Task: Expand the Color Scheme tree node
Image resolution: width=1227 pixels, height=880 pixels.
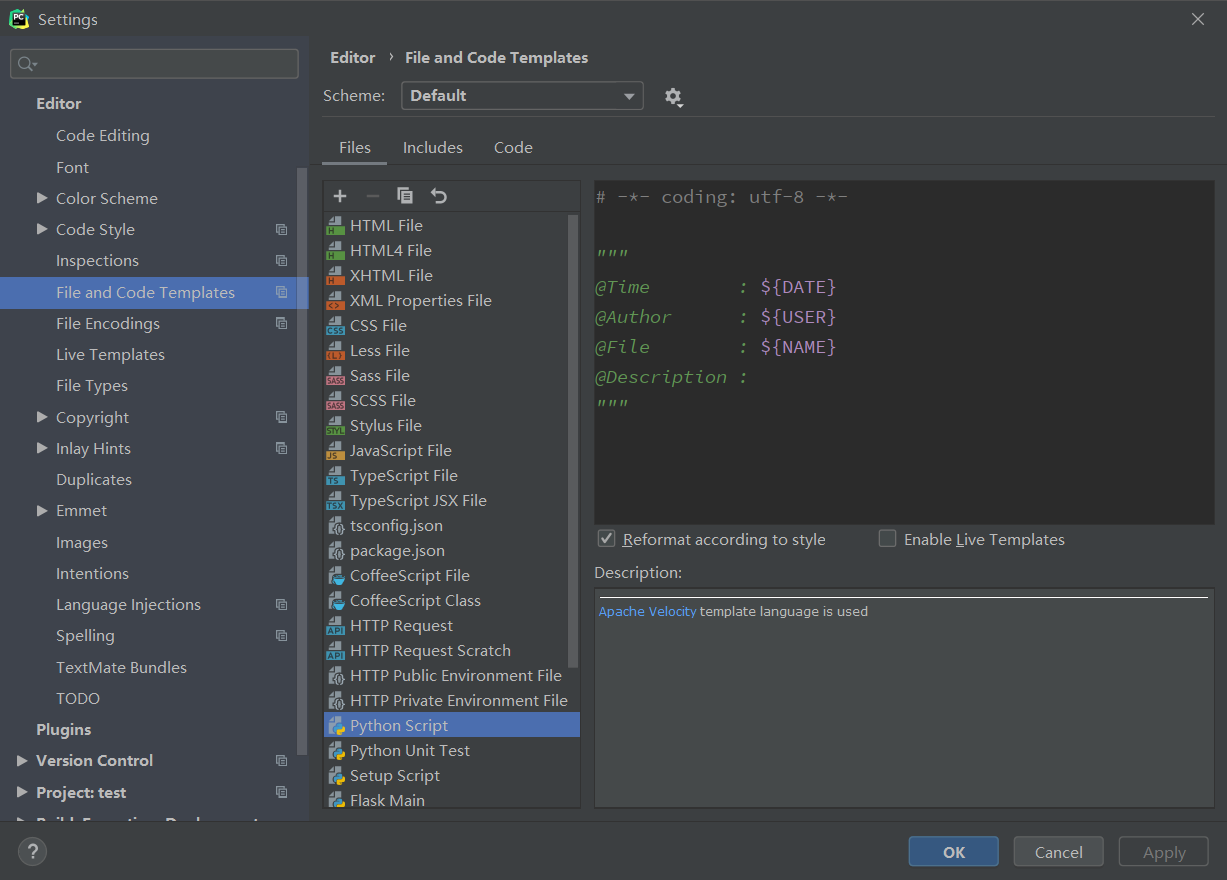Action: click(x=42, y=198)
